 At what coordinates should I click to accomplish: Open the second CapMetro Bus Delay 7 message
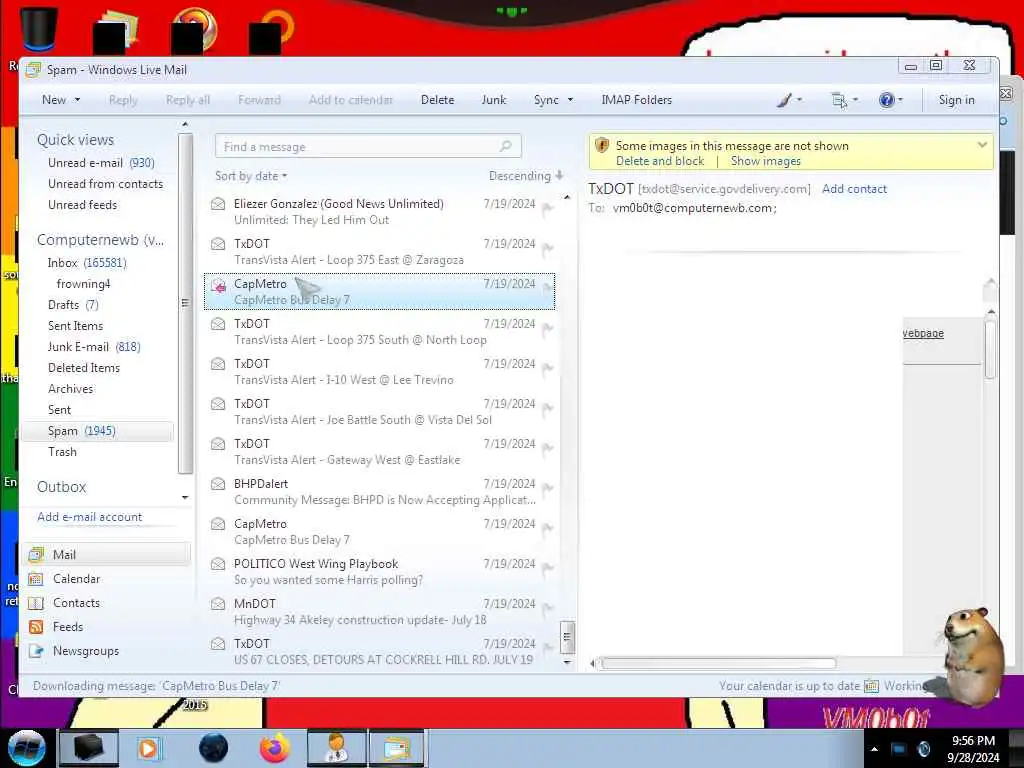pos(379,532)
